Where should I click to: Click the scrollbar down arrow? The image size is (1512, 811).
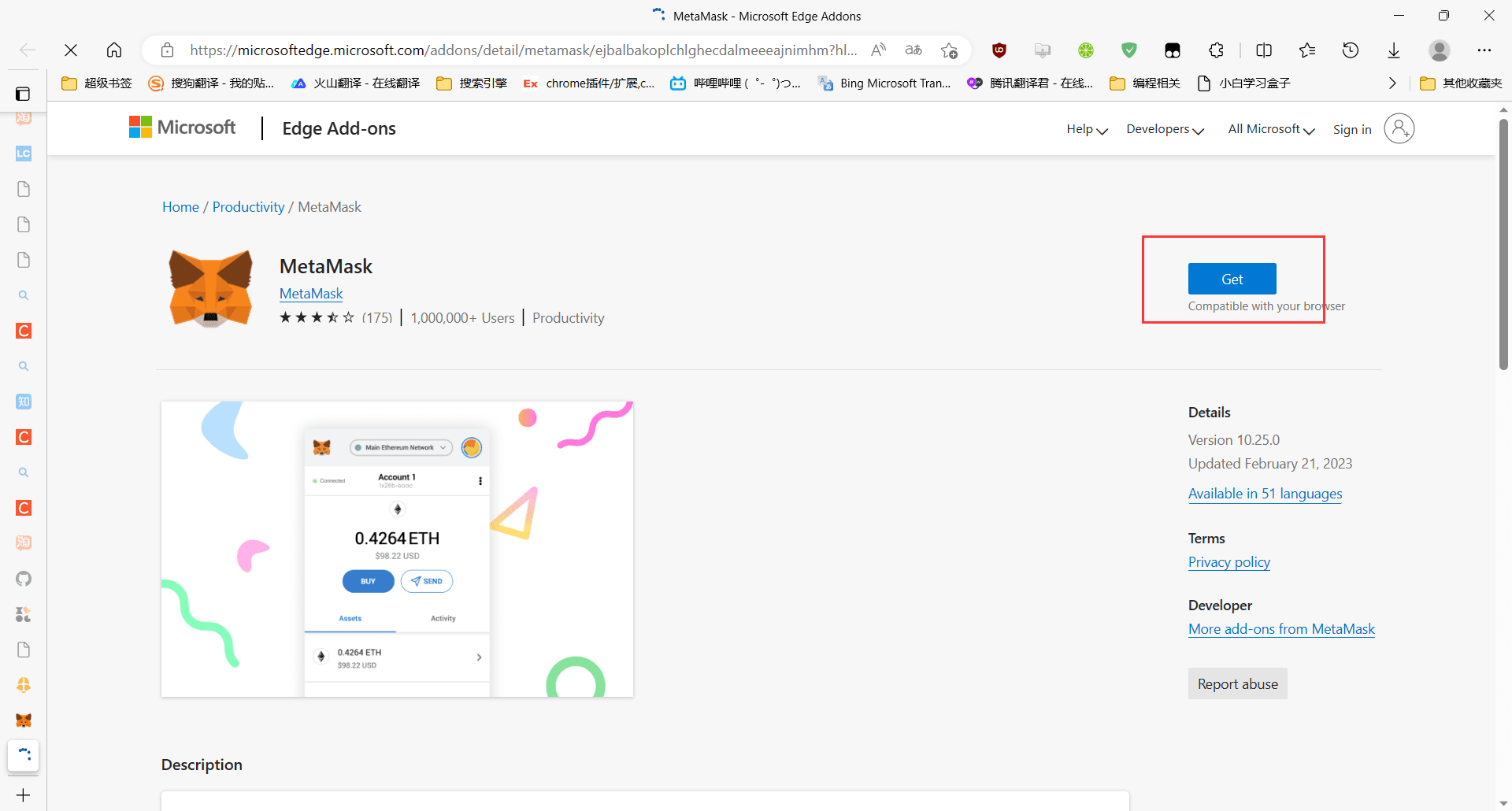[x=1503, y=803]
